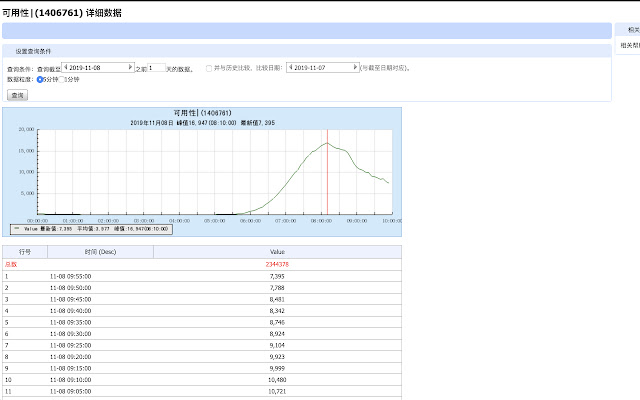Click the row time 11-08 09:55:00
This screenshot has height=400, width=640.
click(71, 276)
